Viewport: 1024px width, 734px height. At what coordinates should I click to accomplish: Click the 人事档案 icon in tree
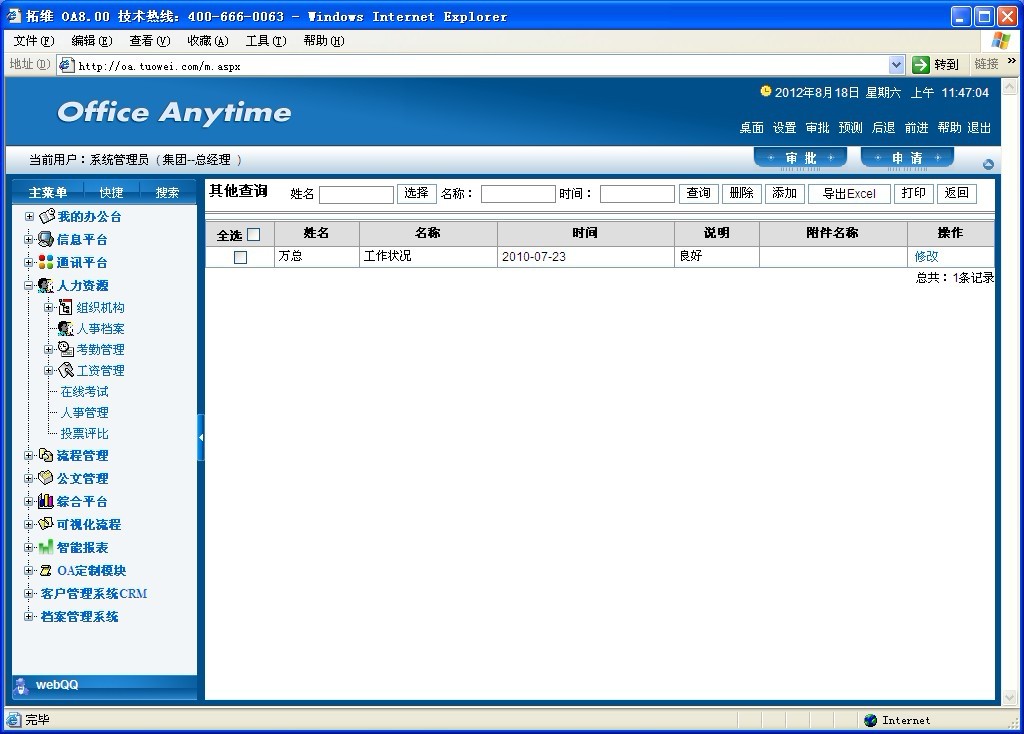point(66,328)
